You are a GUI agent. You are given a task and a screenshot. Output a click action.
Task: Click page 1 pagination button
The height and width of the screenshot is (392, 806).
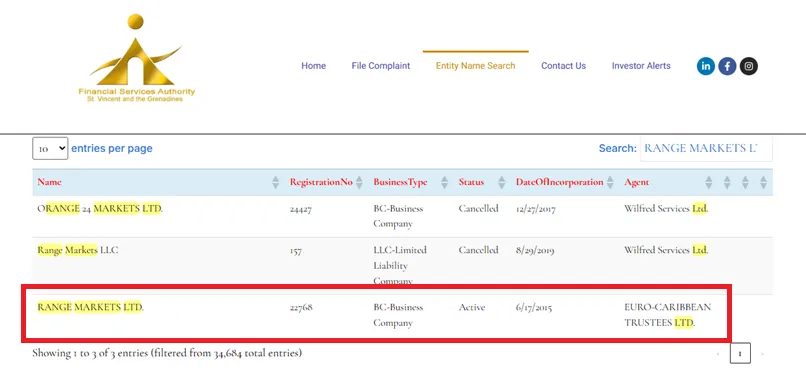point(740,353)
